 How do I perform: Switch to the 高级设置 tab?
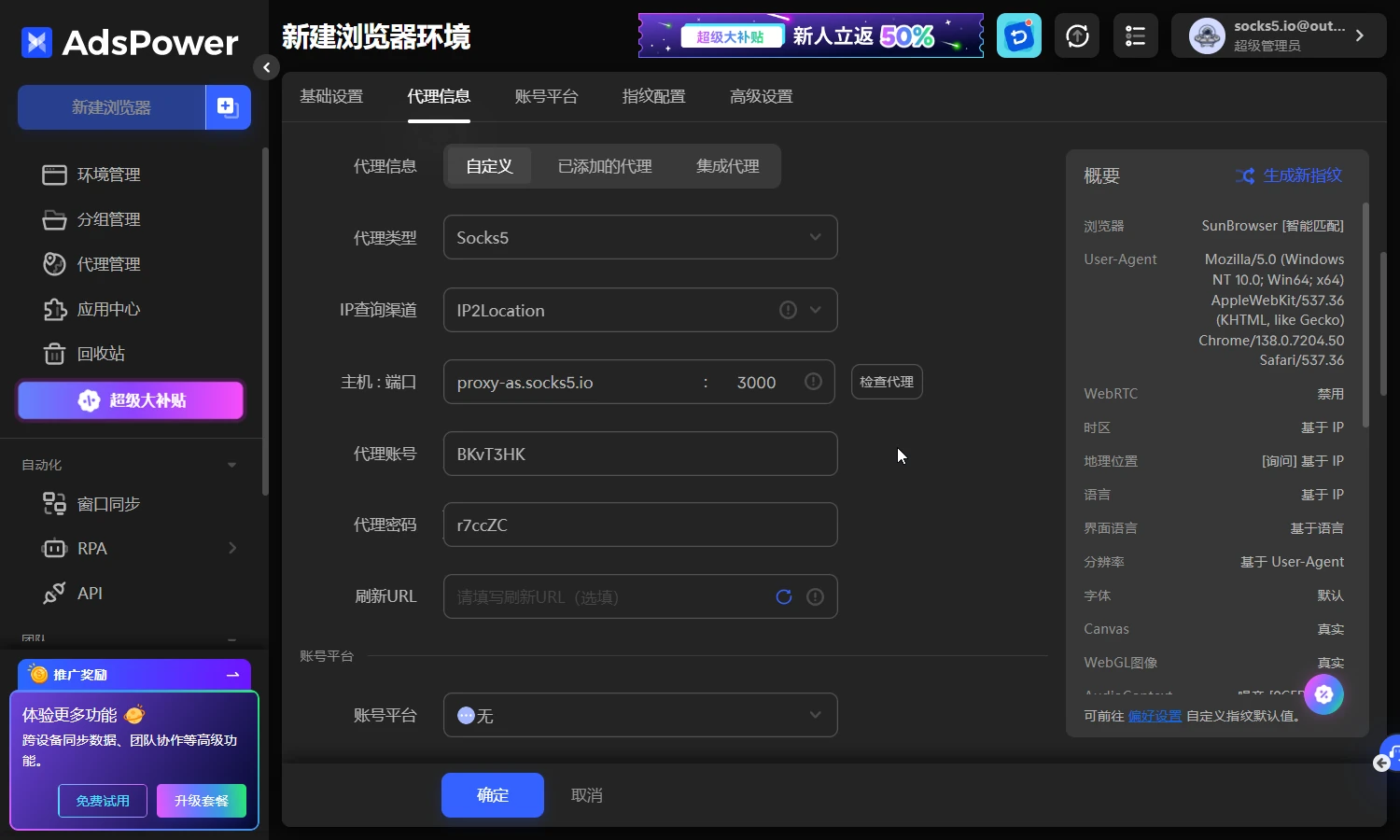pyautogui.click(x=761, y=96)
